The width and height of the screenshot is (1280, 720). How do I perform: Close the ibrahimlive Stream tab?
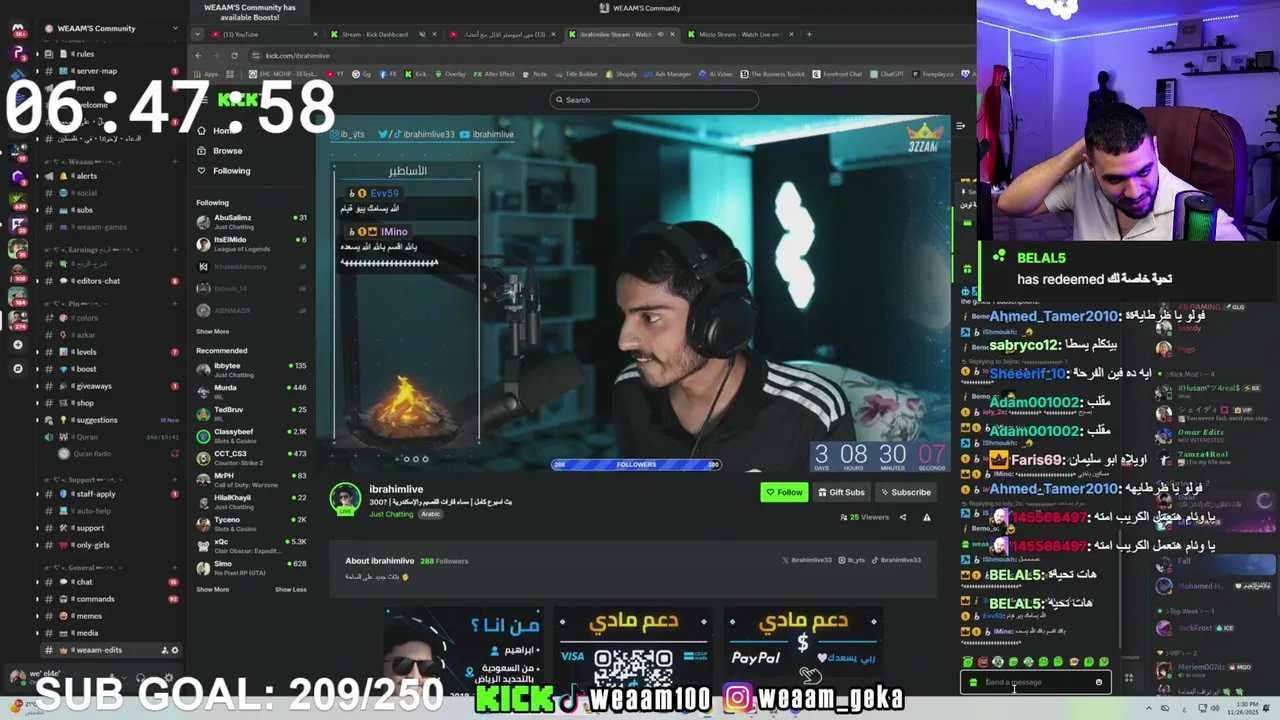[x=673, y=34]
